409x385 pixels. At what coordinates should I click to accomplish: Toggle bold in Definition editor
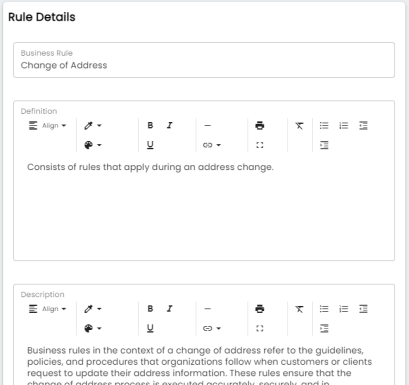[150, 126]
